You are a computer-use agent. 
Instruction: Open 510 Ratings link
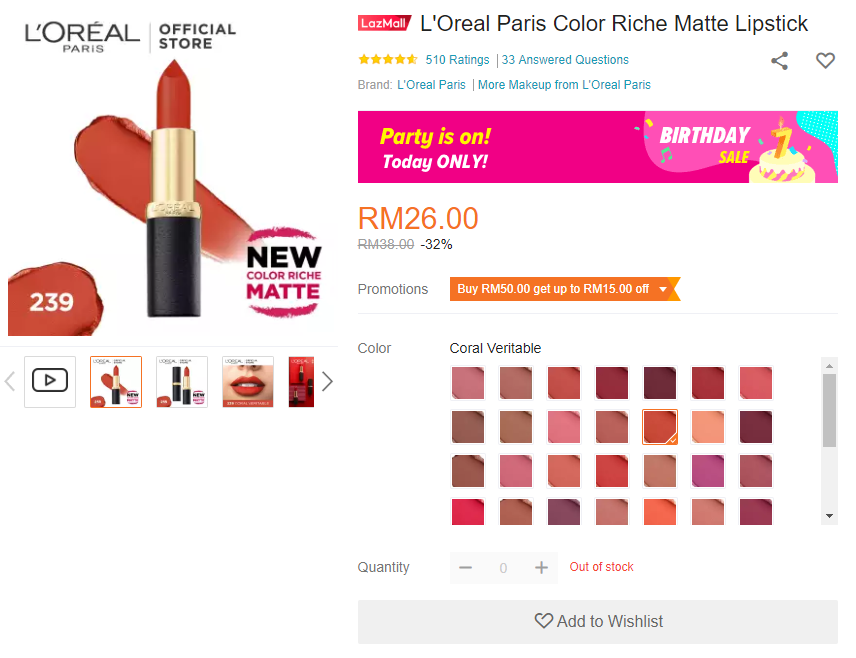(x=457, y=60)
